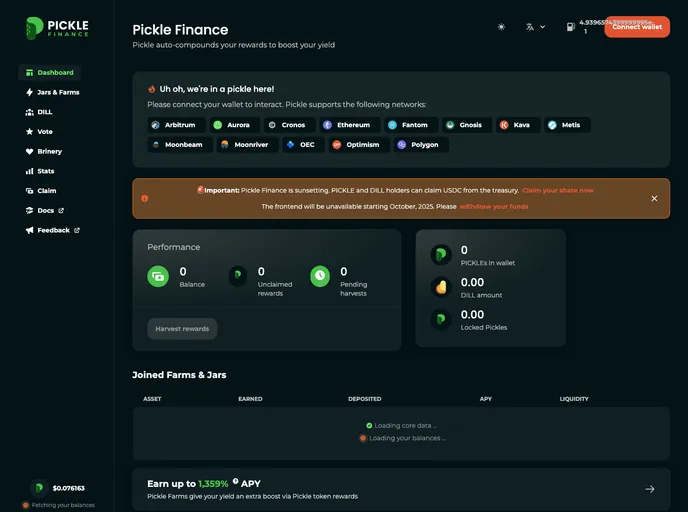Image resolution: width=688 pixels, height=512 pixels.
Task: Select the Kava network chip
Action: (518, 125)
